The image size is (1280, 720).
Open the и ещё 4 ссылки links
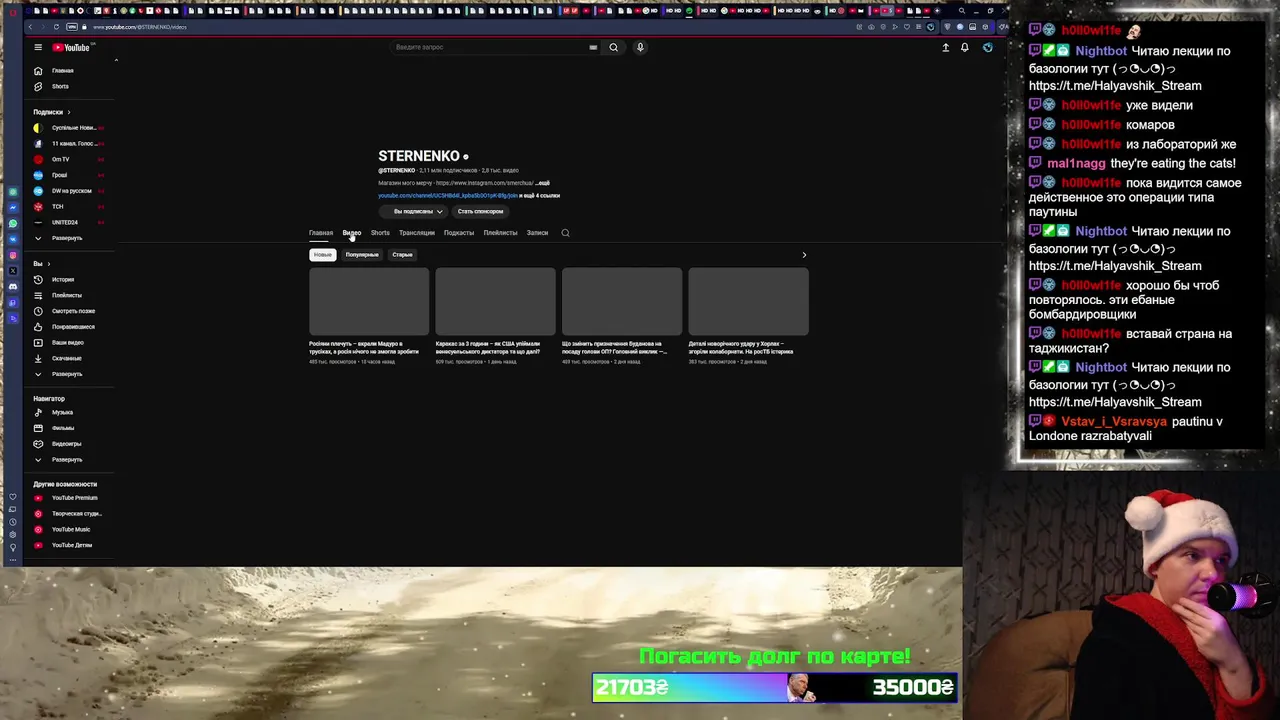540,196
